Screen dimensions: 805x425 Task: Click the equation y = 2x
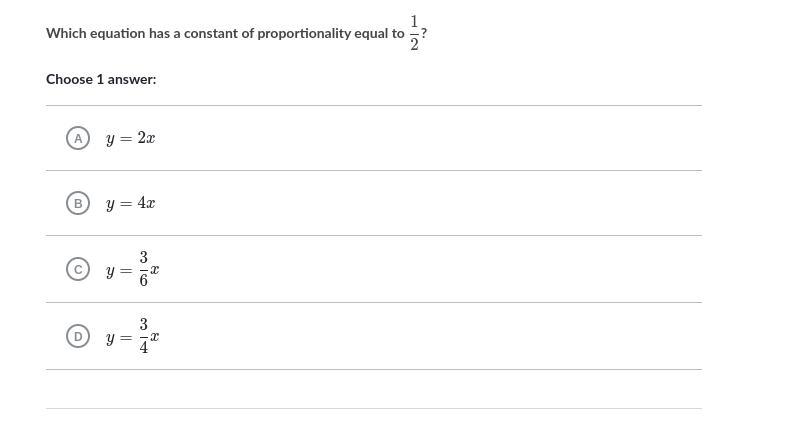pyautogui.click(x=130, y=138)
